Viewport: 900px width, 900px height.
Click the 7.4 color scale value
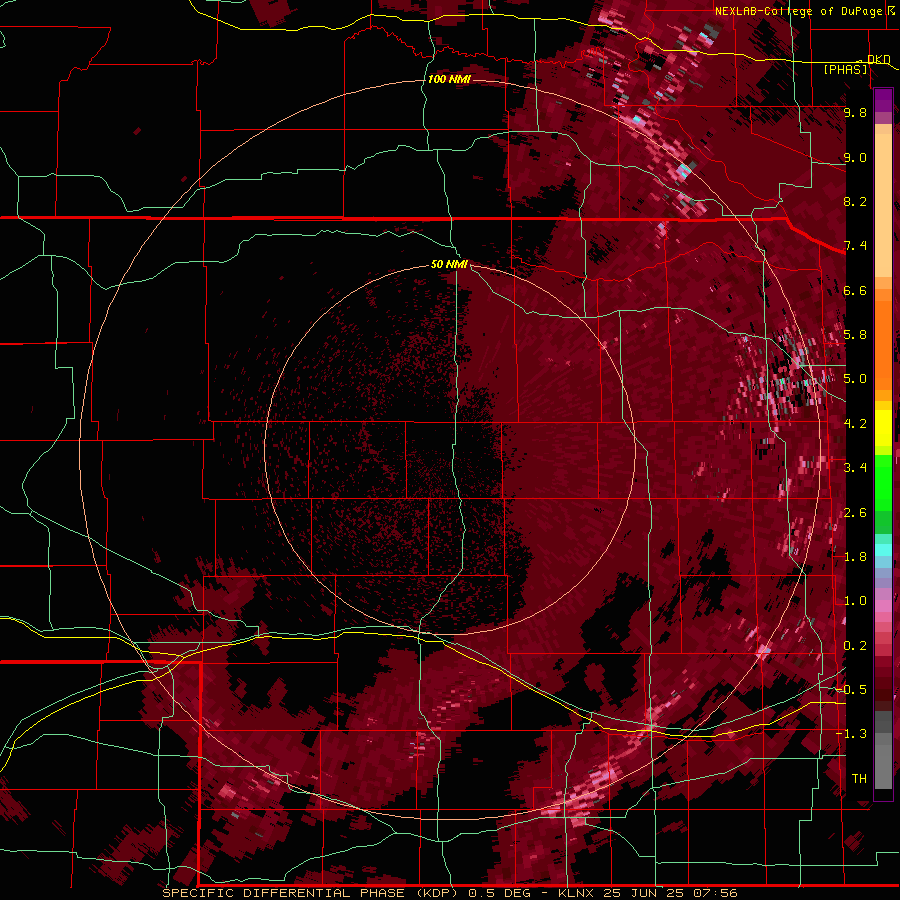point(855,246)
